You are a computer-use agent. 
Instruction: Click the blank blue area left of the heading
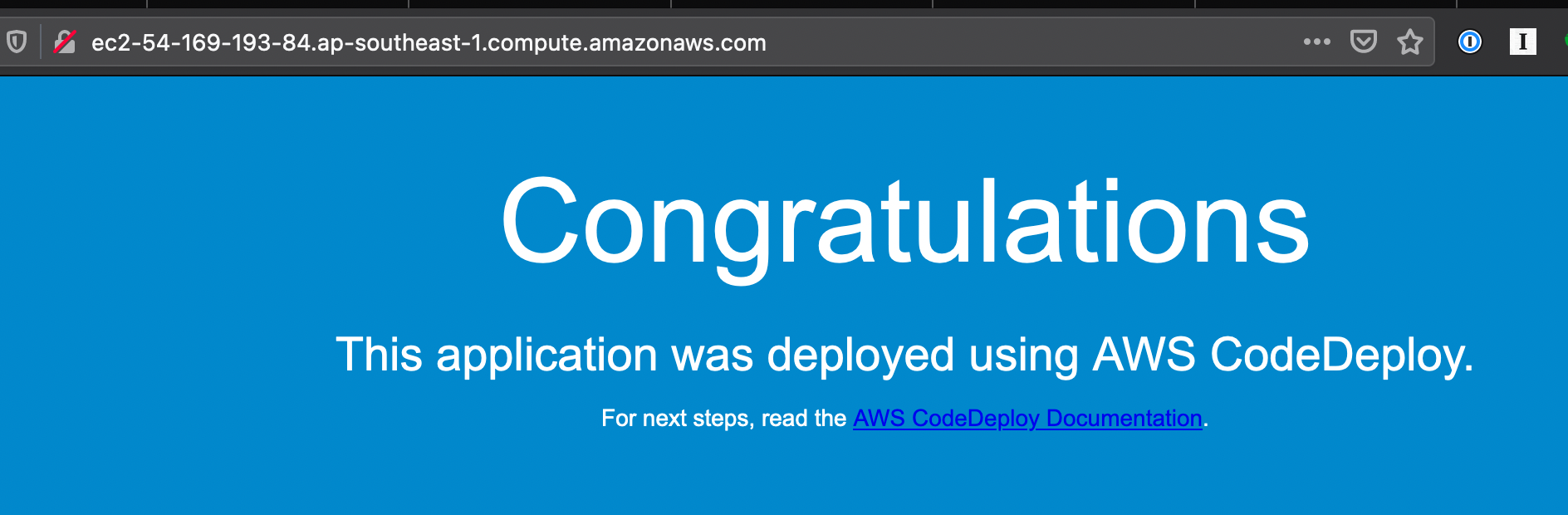[208, 224]
